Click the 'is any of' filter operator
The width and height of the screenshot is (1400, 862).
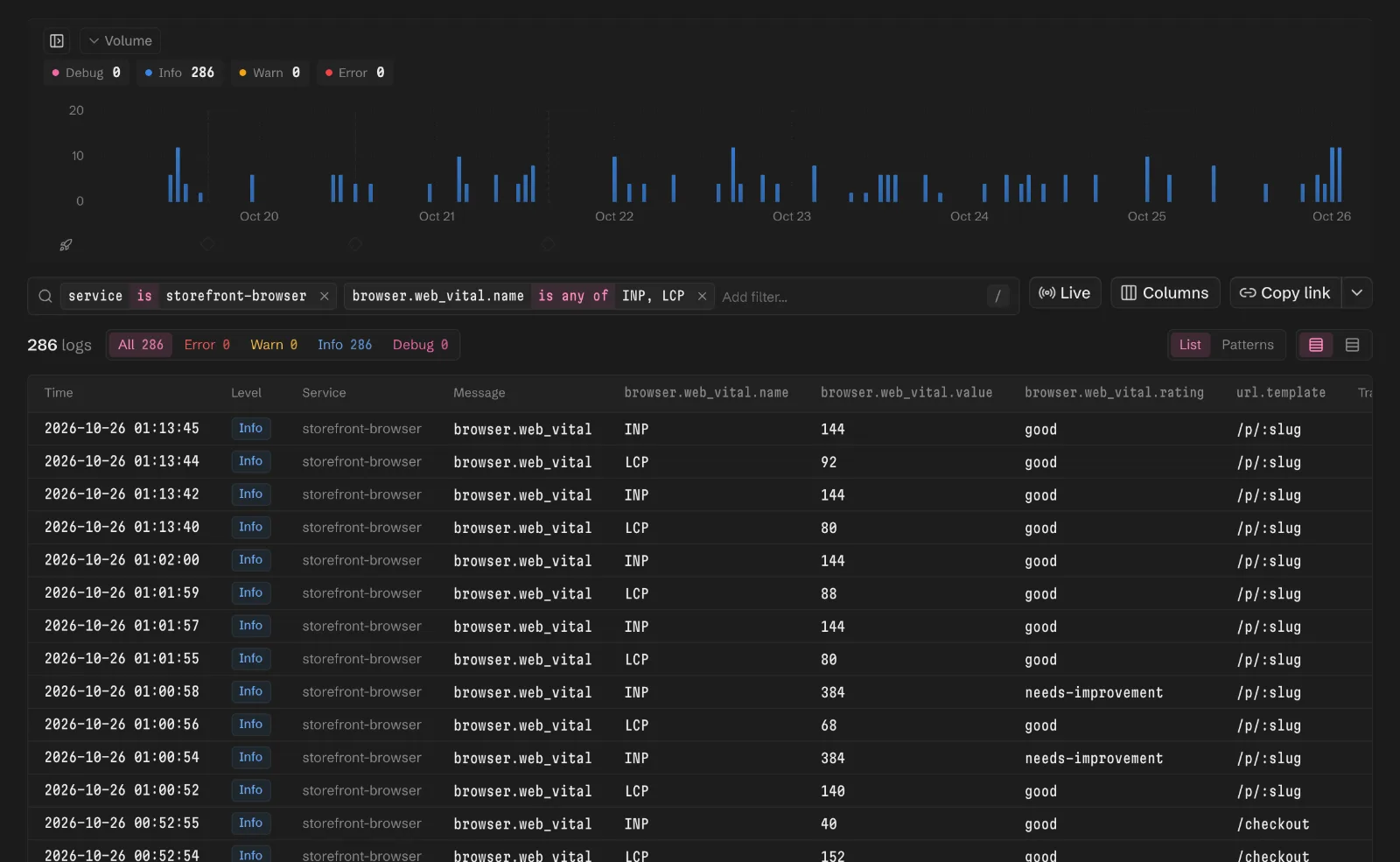tap(573, 296)
